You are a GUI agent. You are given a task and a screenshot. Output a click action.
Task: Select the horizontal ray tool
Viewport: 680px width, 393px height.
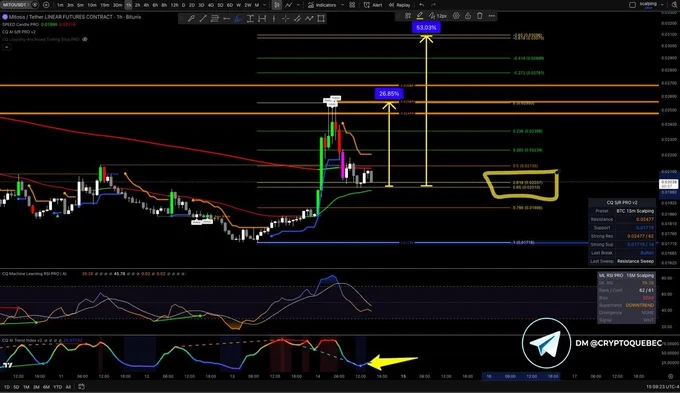226,19
